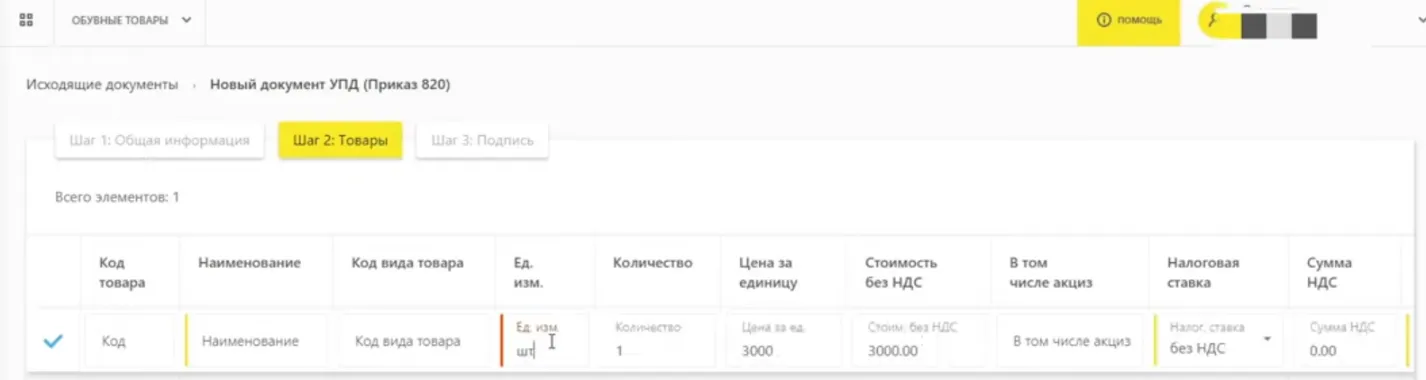Click the Сумма НДС column header
This screenshot has width=1426, height=380.
click(1330, 272)
